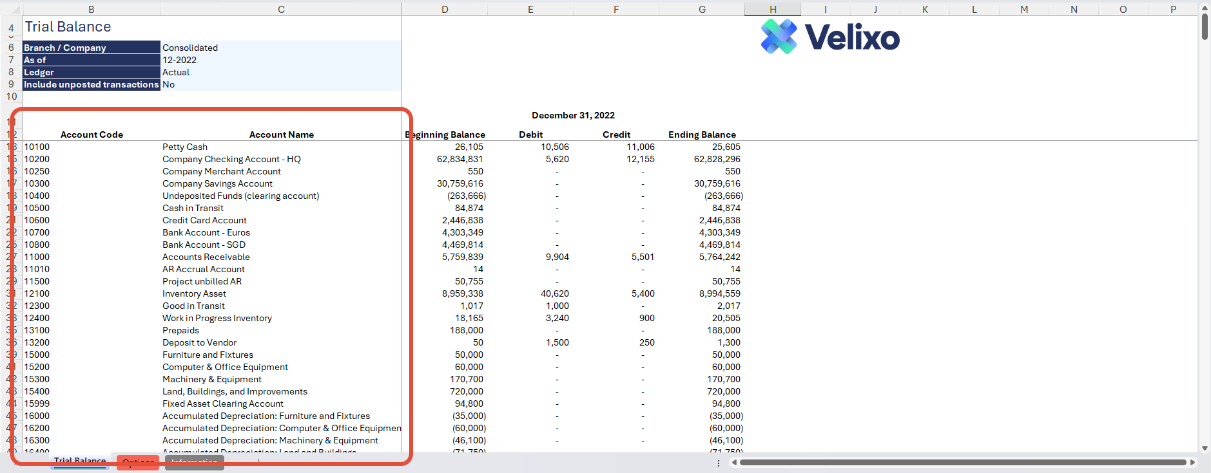This screenshot has width=1211, height=473.
Task: Select column E header
Action: [x=530, y=9]
